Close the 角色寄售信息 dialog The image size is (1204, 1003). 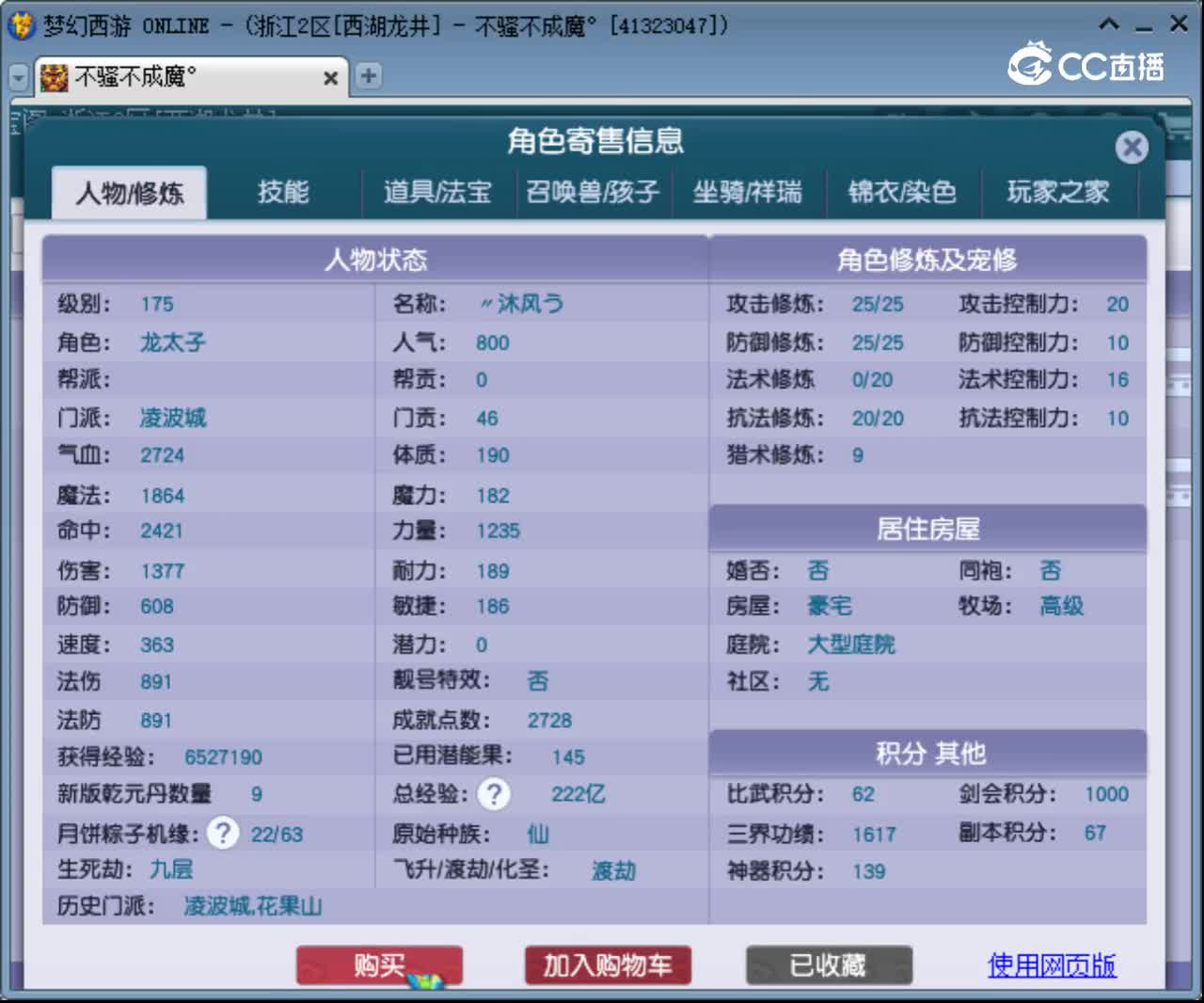click(1132, 147)
